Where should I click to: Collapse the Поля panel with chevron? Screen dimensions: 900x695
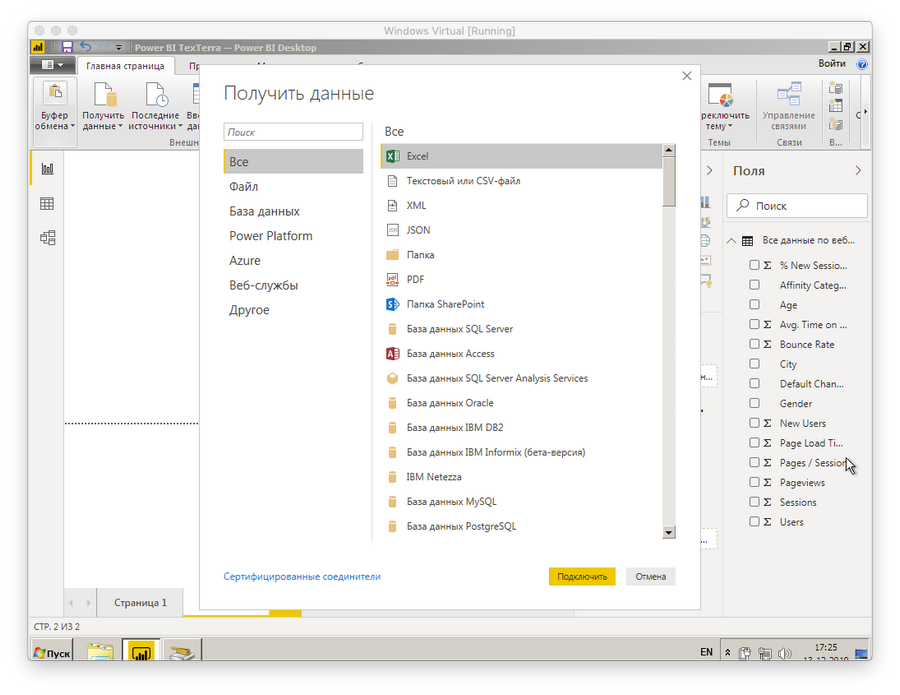pyautogui.click(x=857, y=171)
